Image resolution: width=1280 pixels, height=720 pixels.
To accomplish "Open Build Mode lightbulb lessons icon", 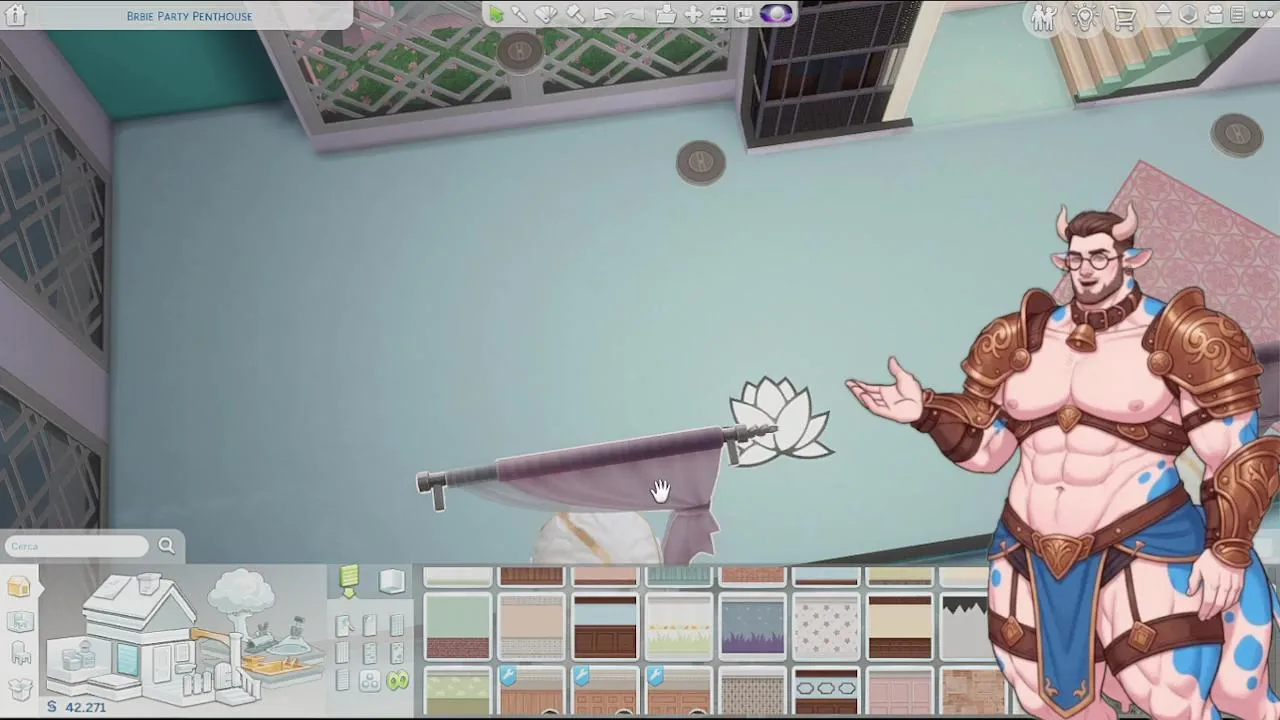I will click(x=1085, y=17).
